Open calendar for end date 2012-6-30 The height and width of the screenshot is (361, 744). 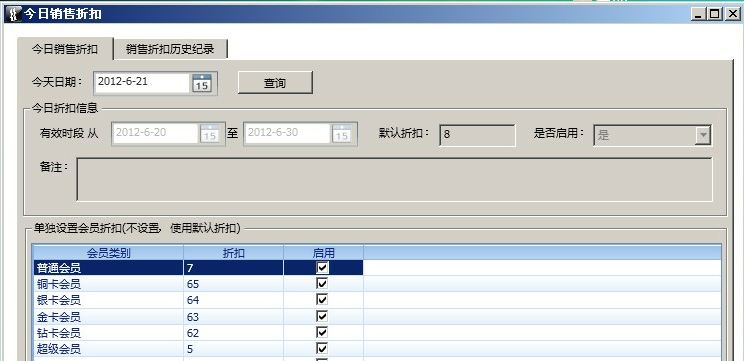pos(342,134)
